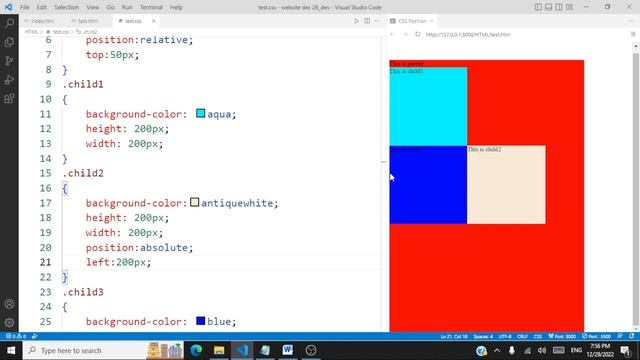640x360 pixels.
Task: Toggle the Secondary Side Bar layout icon
Action: (x=559, y=7)
